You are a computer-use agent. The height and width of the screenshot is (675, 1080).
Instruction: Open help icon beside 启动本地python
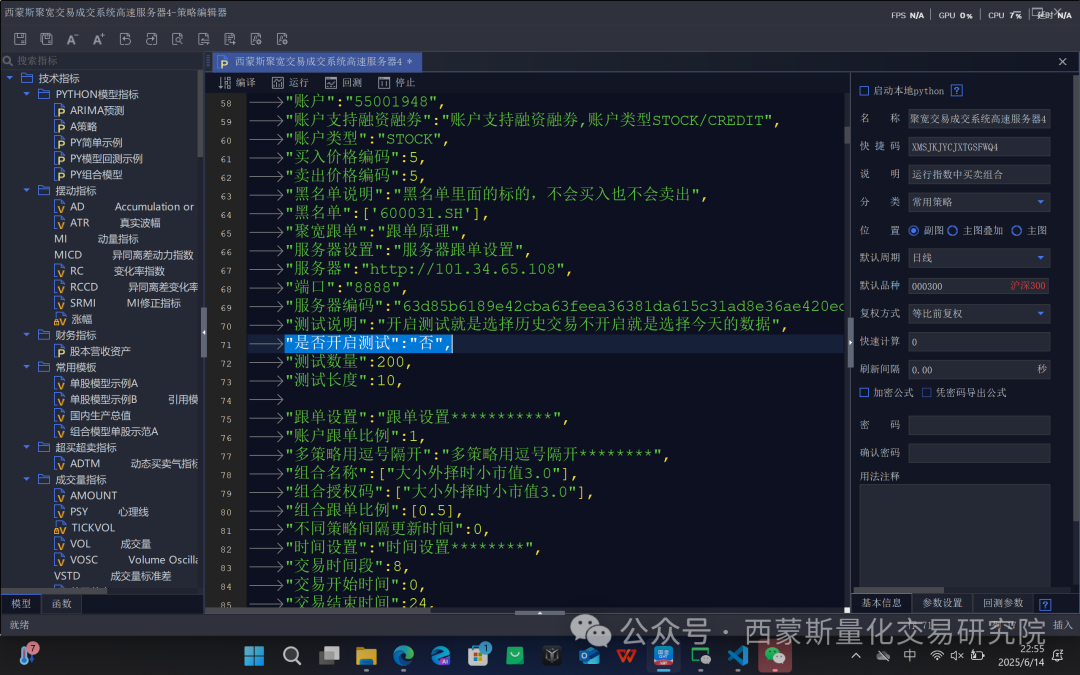click(957, 90)
